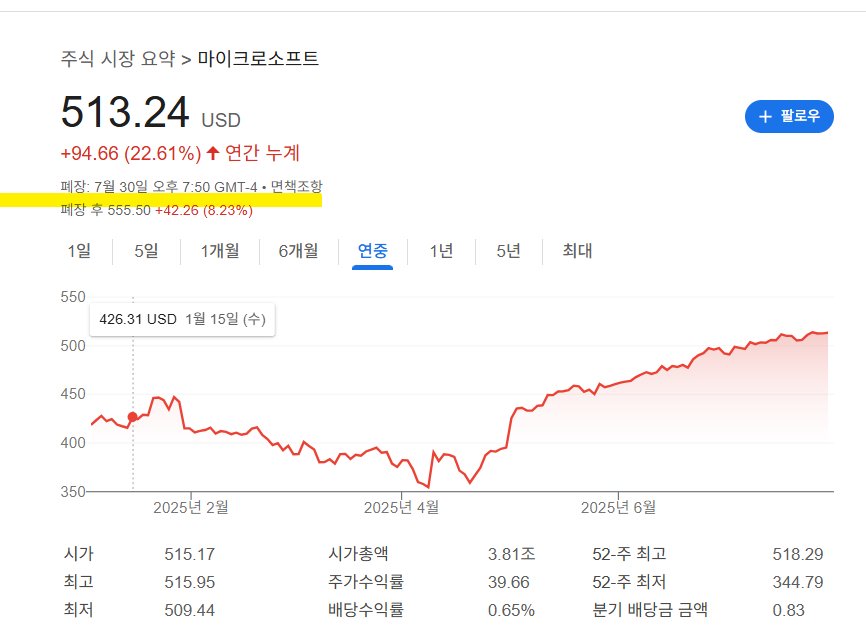
Task: Click the 426.31 USD chart tooltip
Action: click(182, 319)
